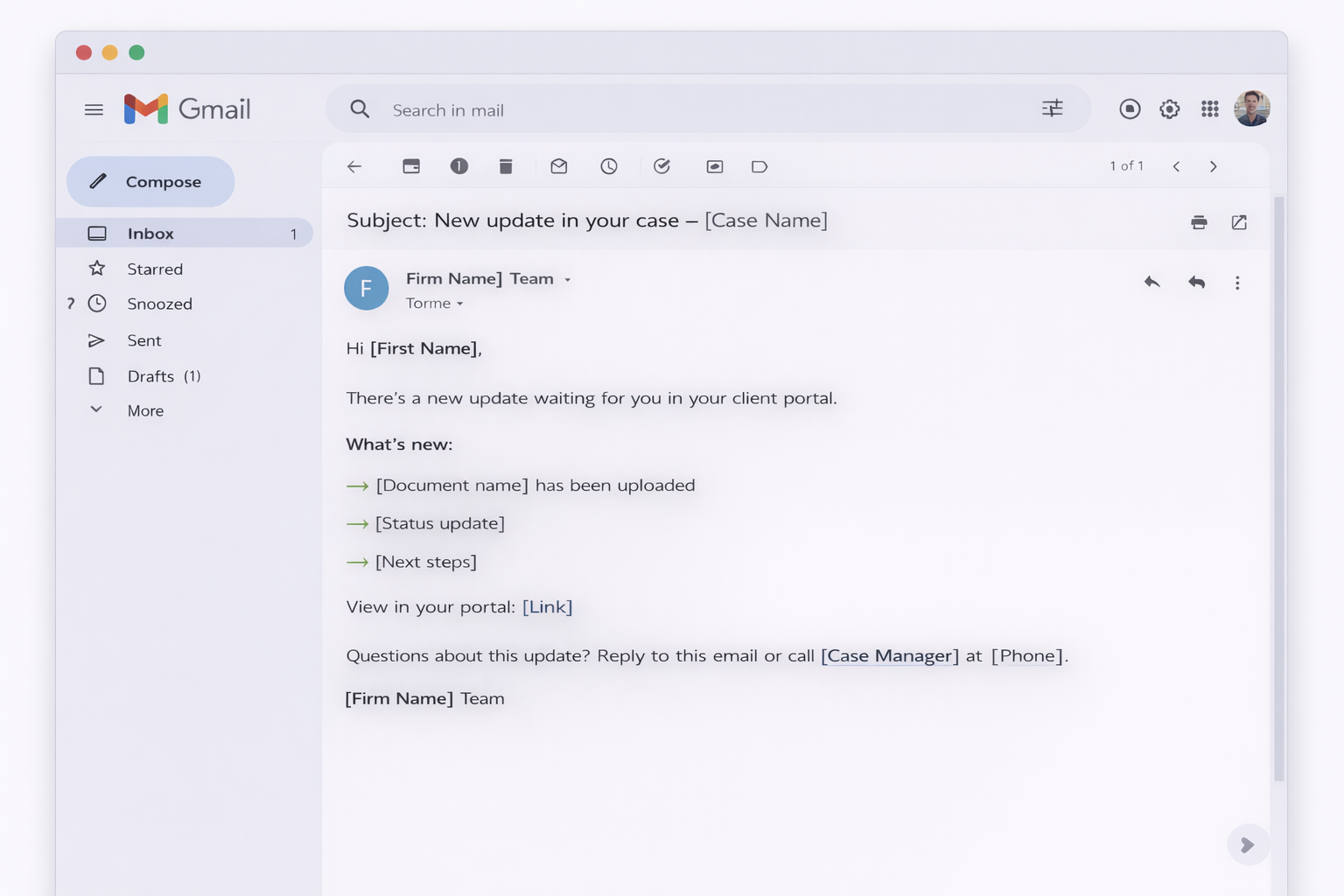The image size is (1344, 896).
Task: Open email in new window
Action: coord(1239,222)
